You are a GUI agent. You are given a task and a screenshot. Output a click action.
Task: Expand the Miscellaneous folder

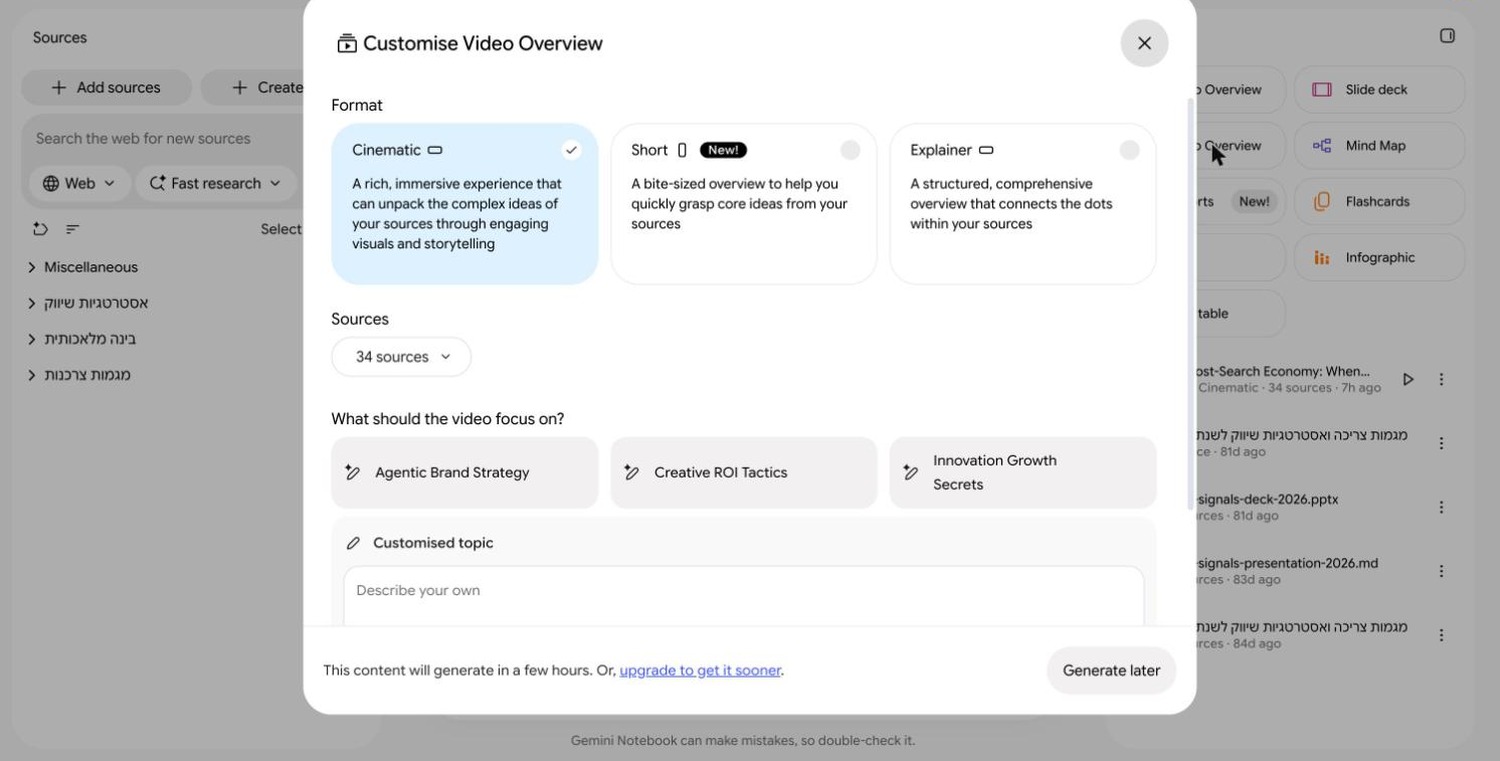(32, 267)
